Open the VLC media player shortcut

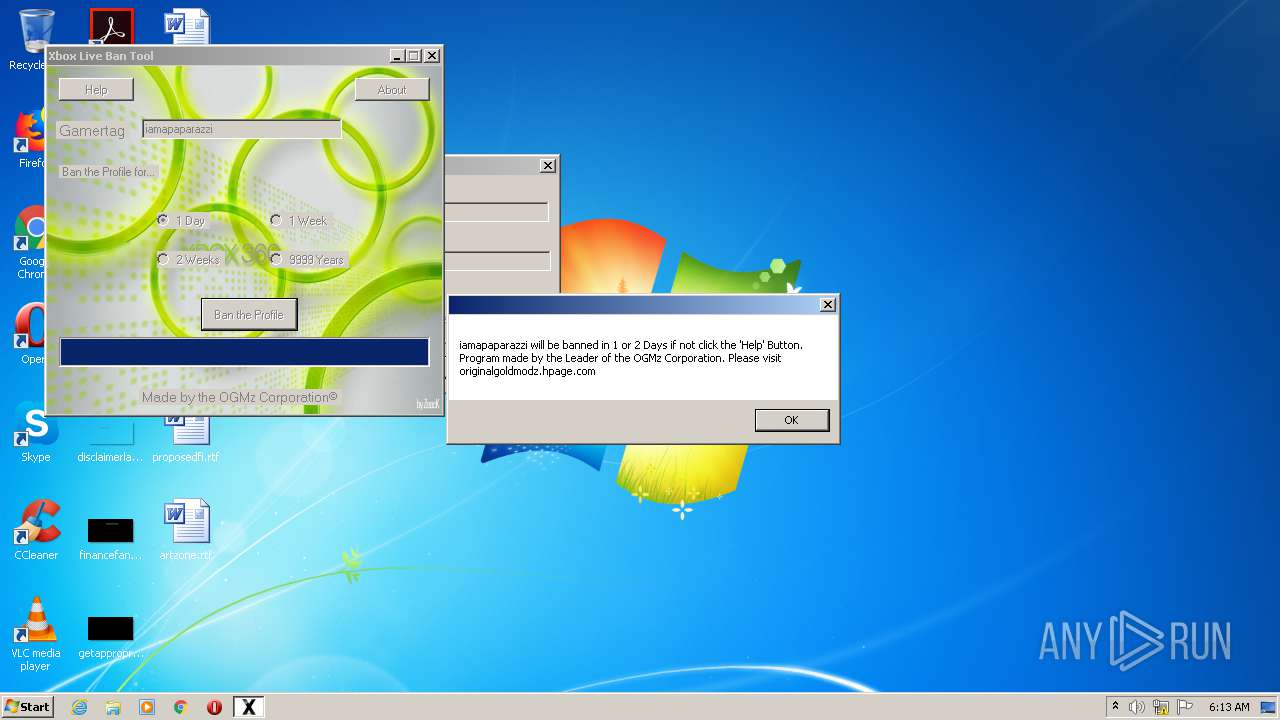[36, 634]
